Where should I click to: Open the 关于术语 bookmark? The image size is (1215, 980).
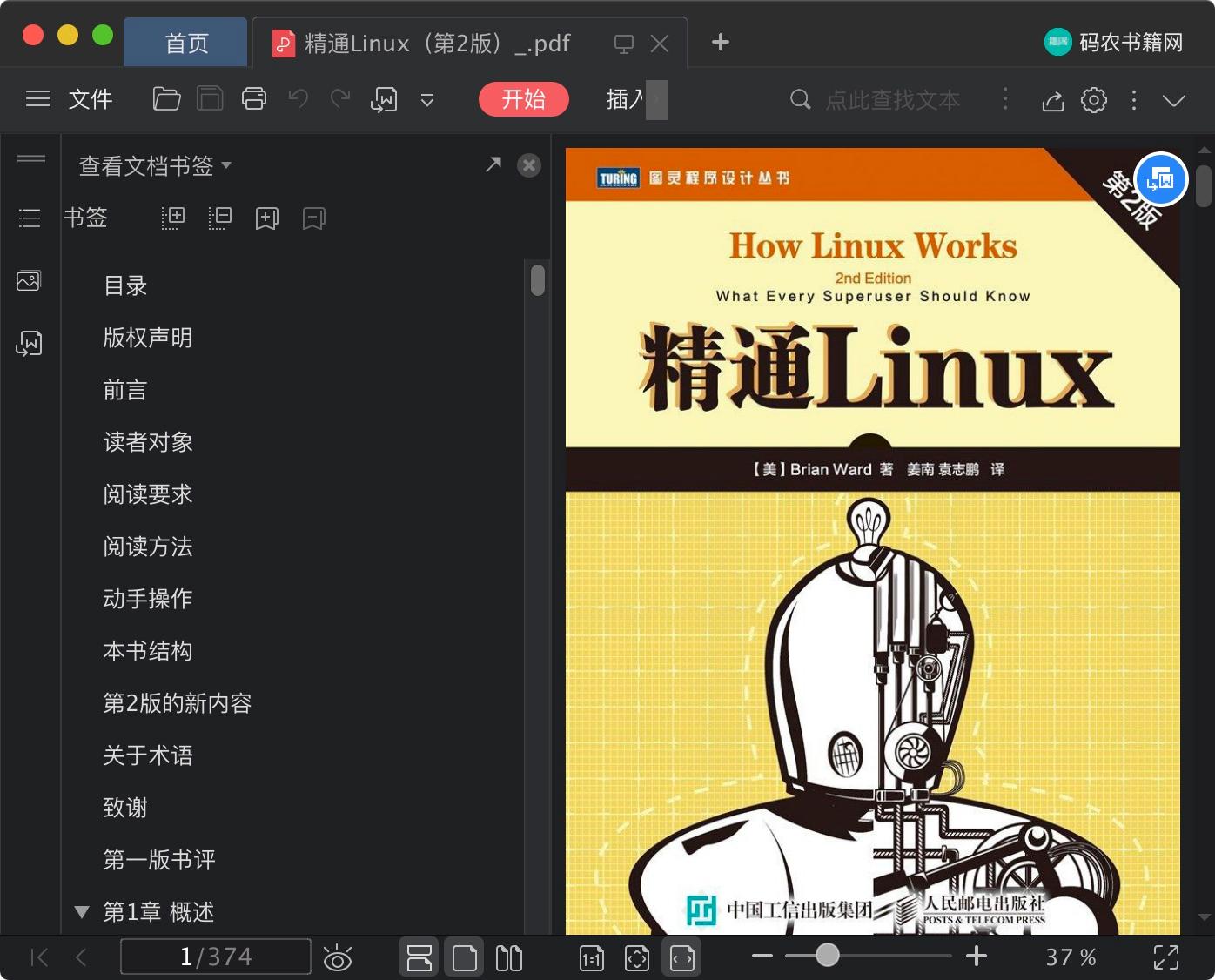[x=148, y=755]
